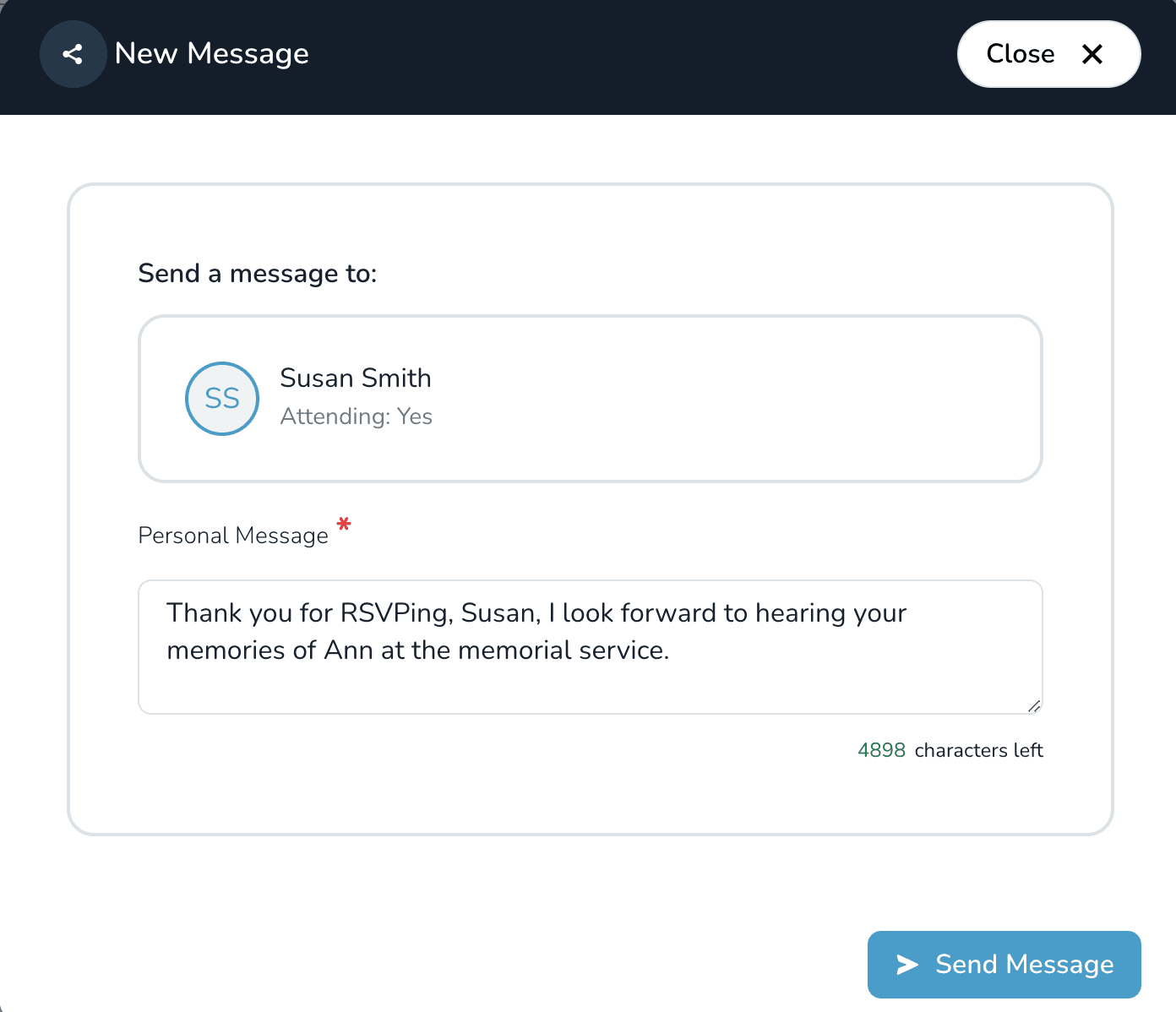This screenshot has height=1012, width=1176.
Task: Click the textarea resize handle
Action: click(x=1035, y=706)
